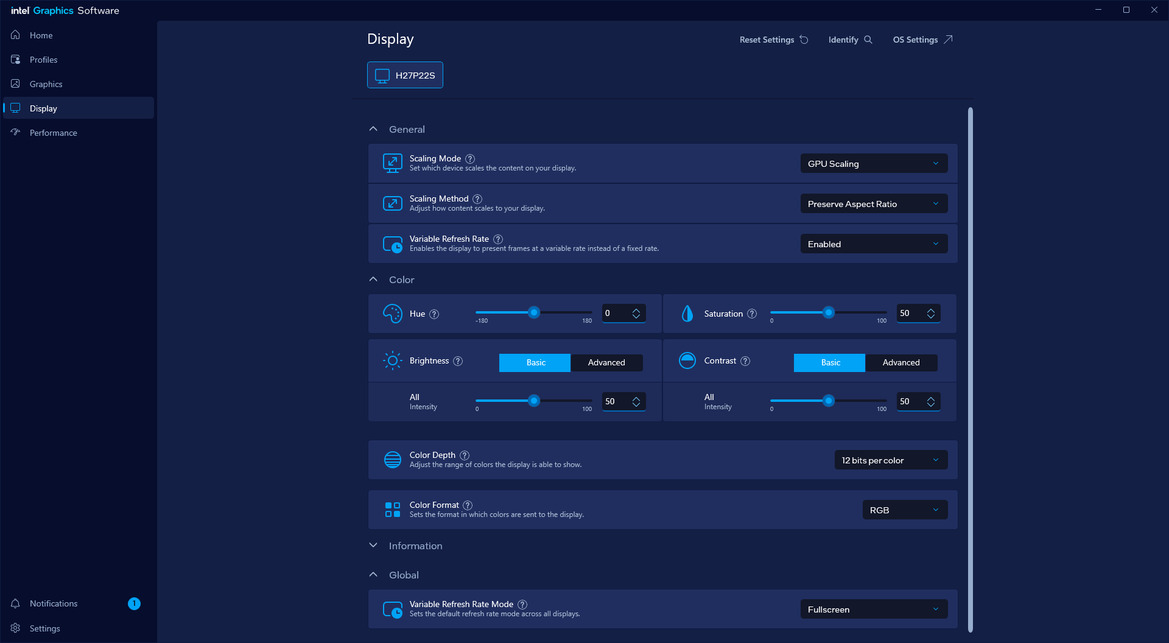1169x643 pixels.
Task: Click the Brightness sun icon
Action: 392,361
